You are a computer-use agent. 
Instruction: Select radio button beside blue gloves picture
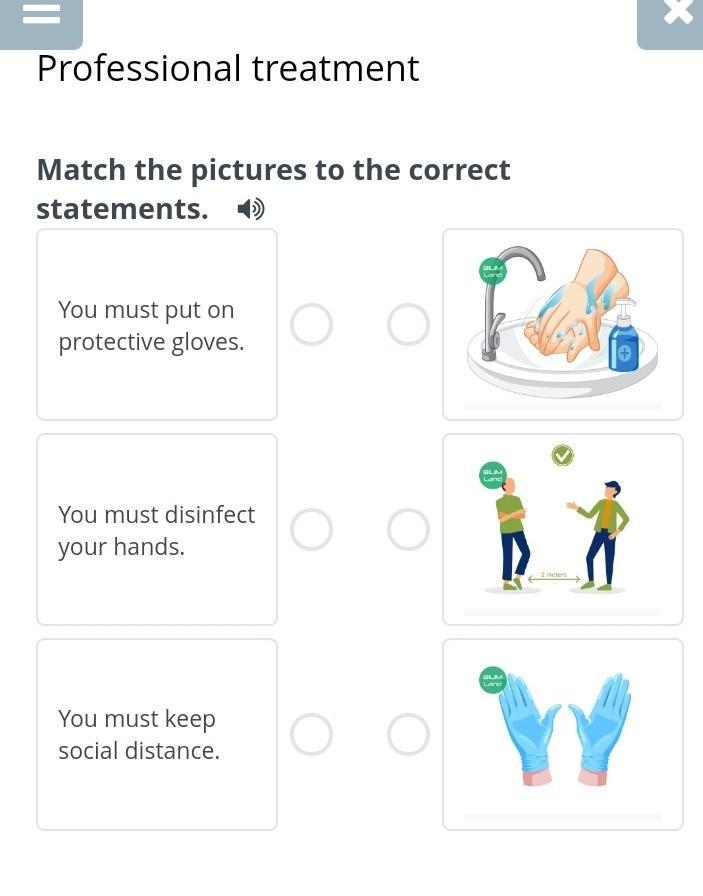[x=408, y=734]
